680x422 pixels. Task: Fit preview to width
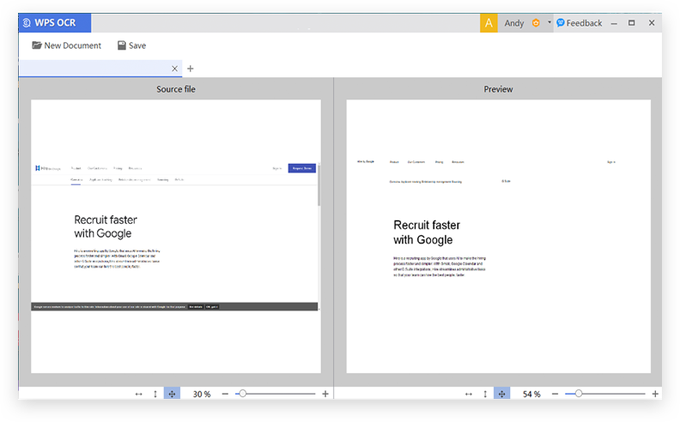pyautogui.click(x=468, y=394)
